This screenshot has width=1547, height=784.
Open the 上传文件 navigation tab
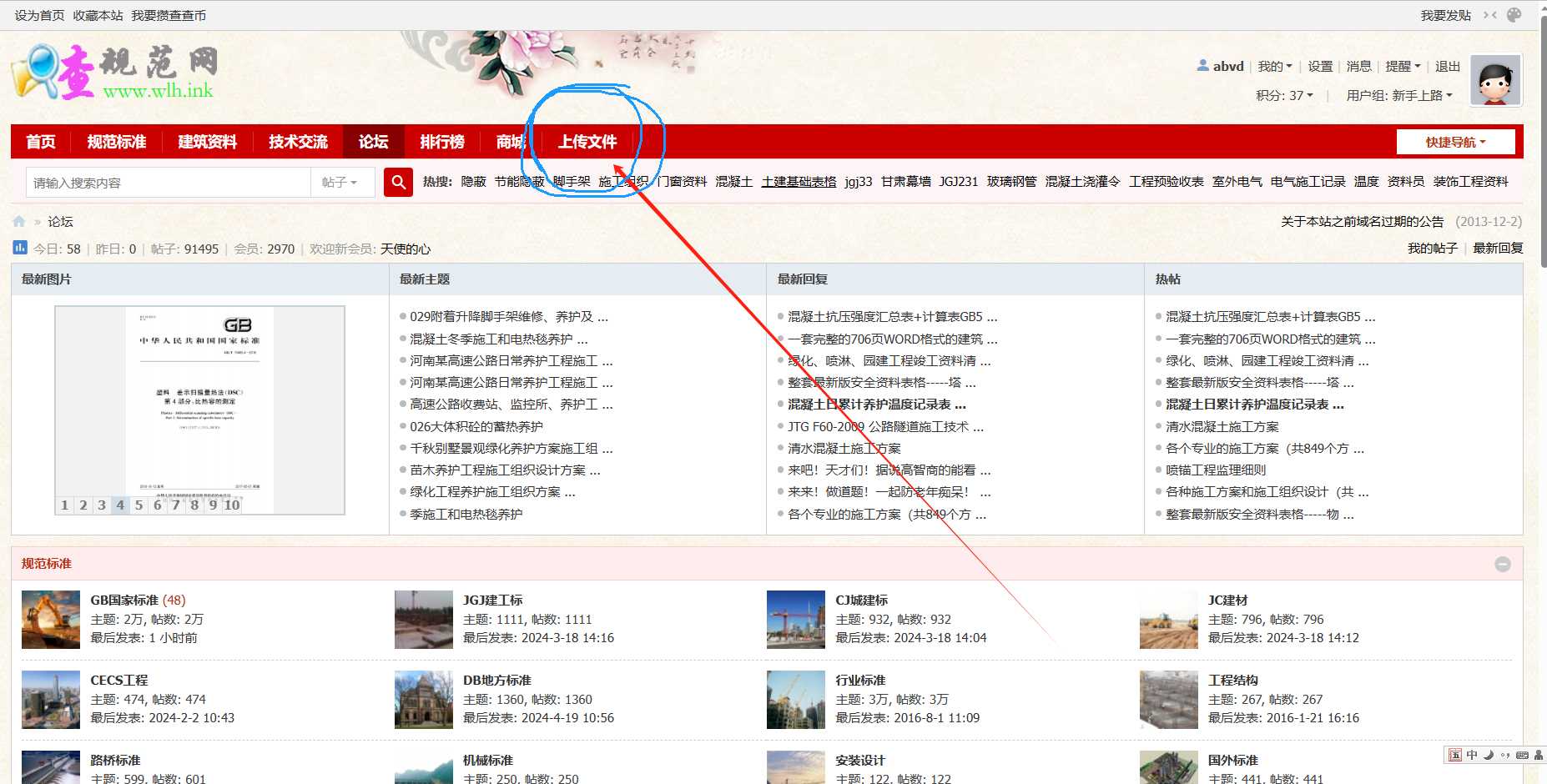click(587, 142)
